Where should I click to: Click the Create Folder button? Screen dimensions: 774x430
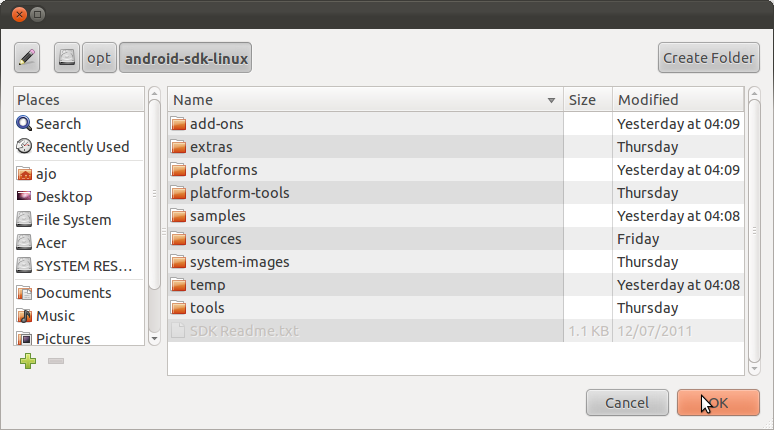point(708,58)
